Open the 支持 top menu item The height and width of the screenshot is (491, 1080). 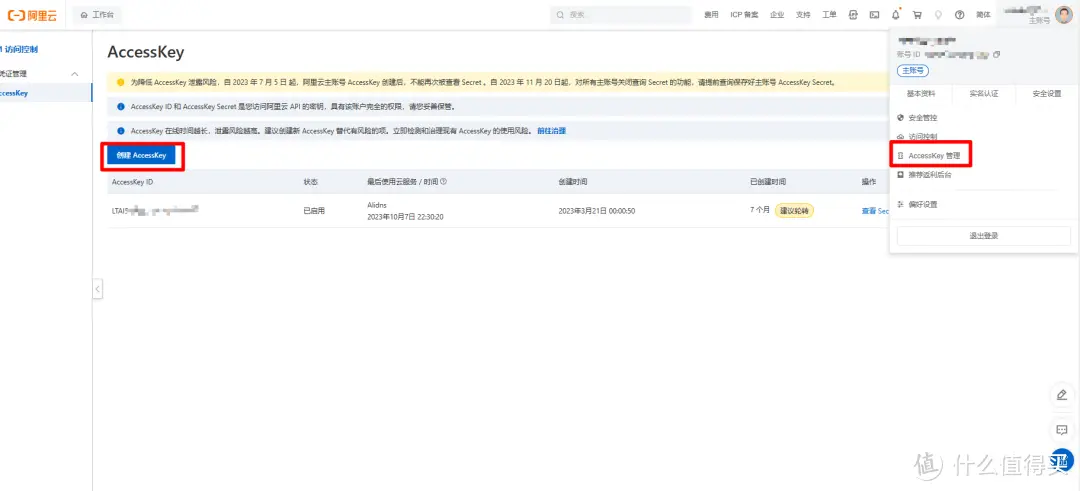[803, 14]
